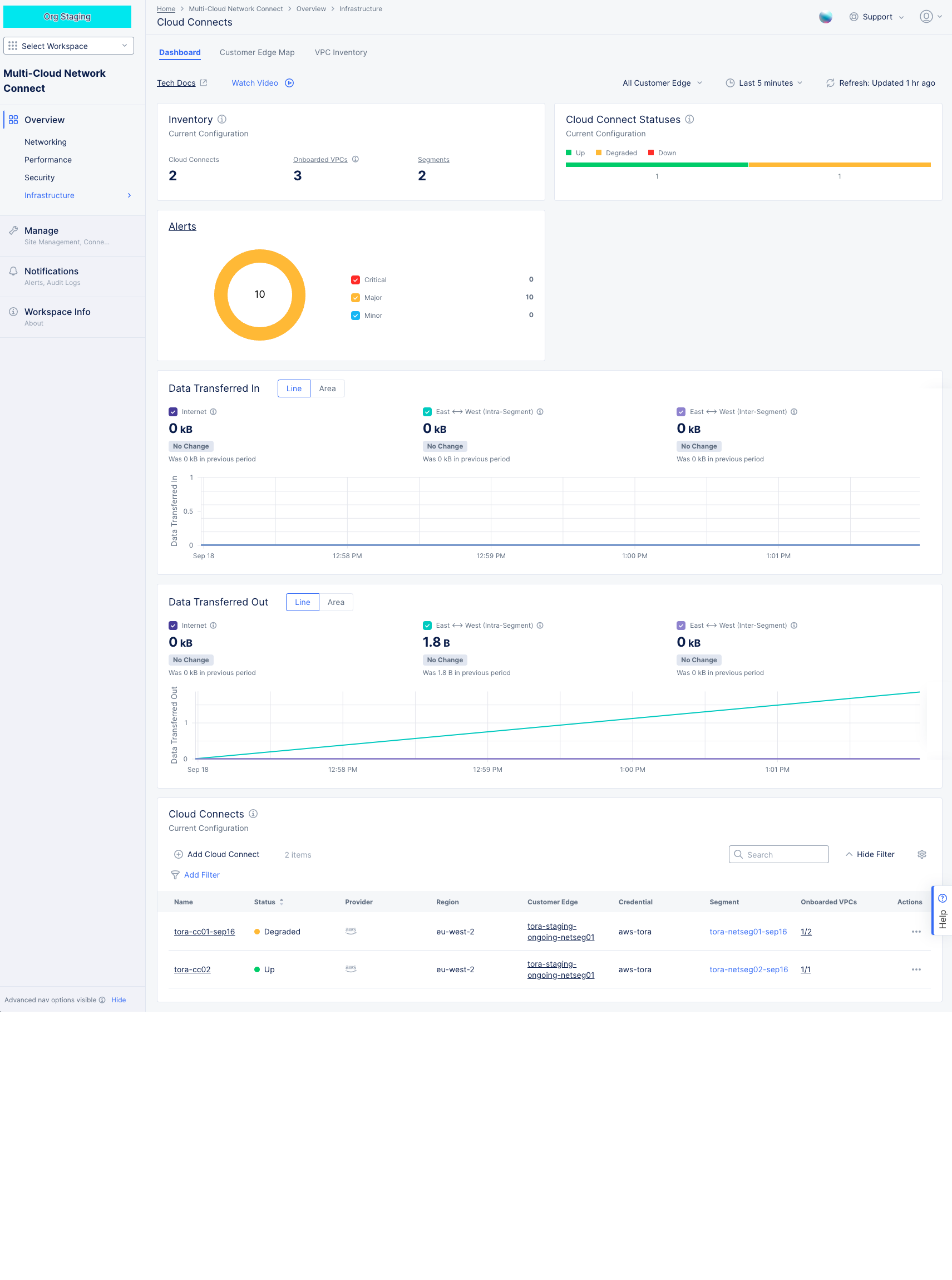Select the Manage wrench icon in sidebar
Image resolution: width=952 pixels, height=1280 pixels.
click(13, 230)
